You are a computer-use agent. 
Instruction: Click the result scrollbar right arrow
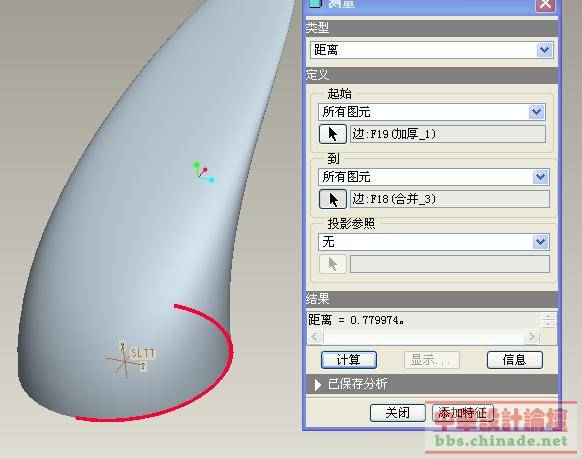click(531, 337)
